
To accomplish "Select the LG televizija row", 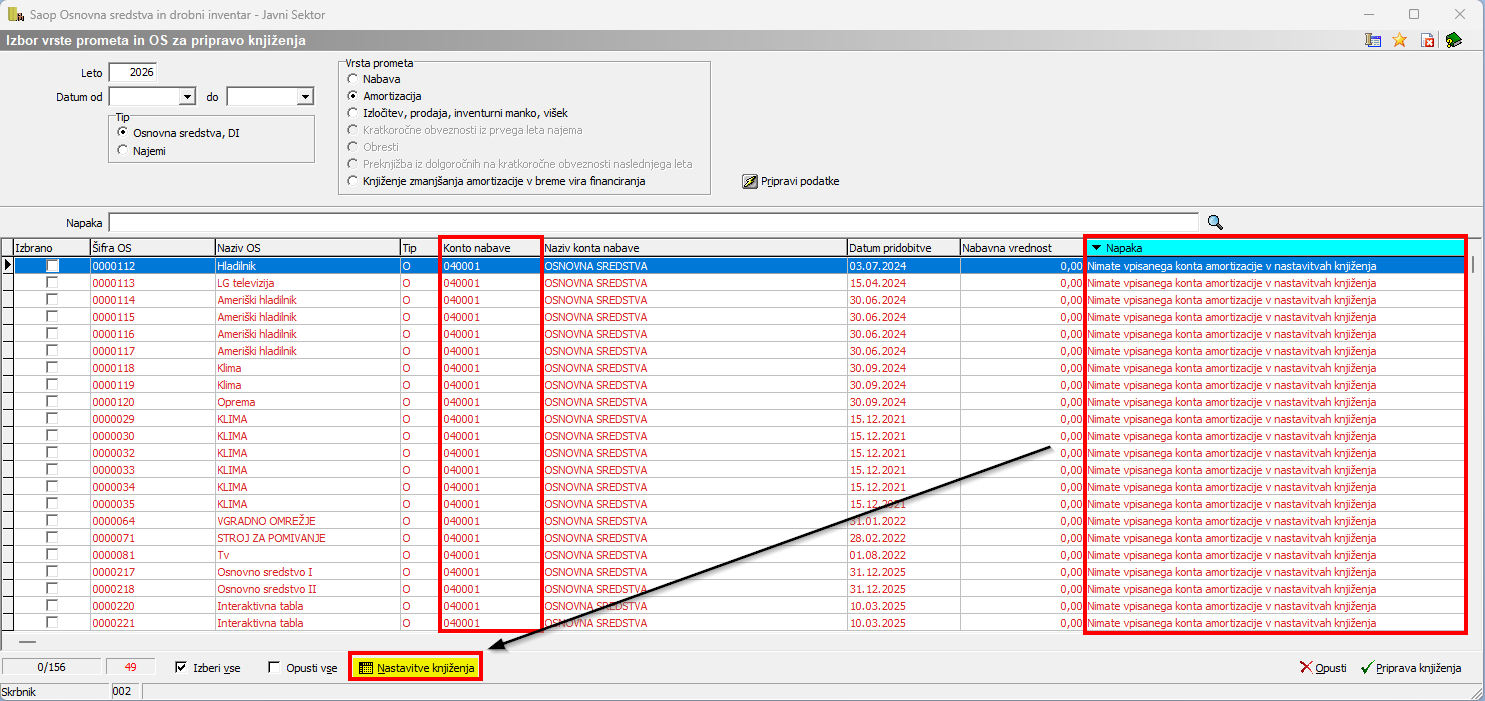I will coord(247,283).
